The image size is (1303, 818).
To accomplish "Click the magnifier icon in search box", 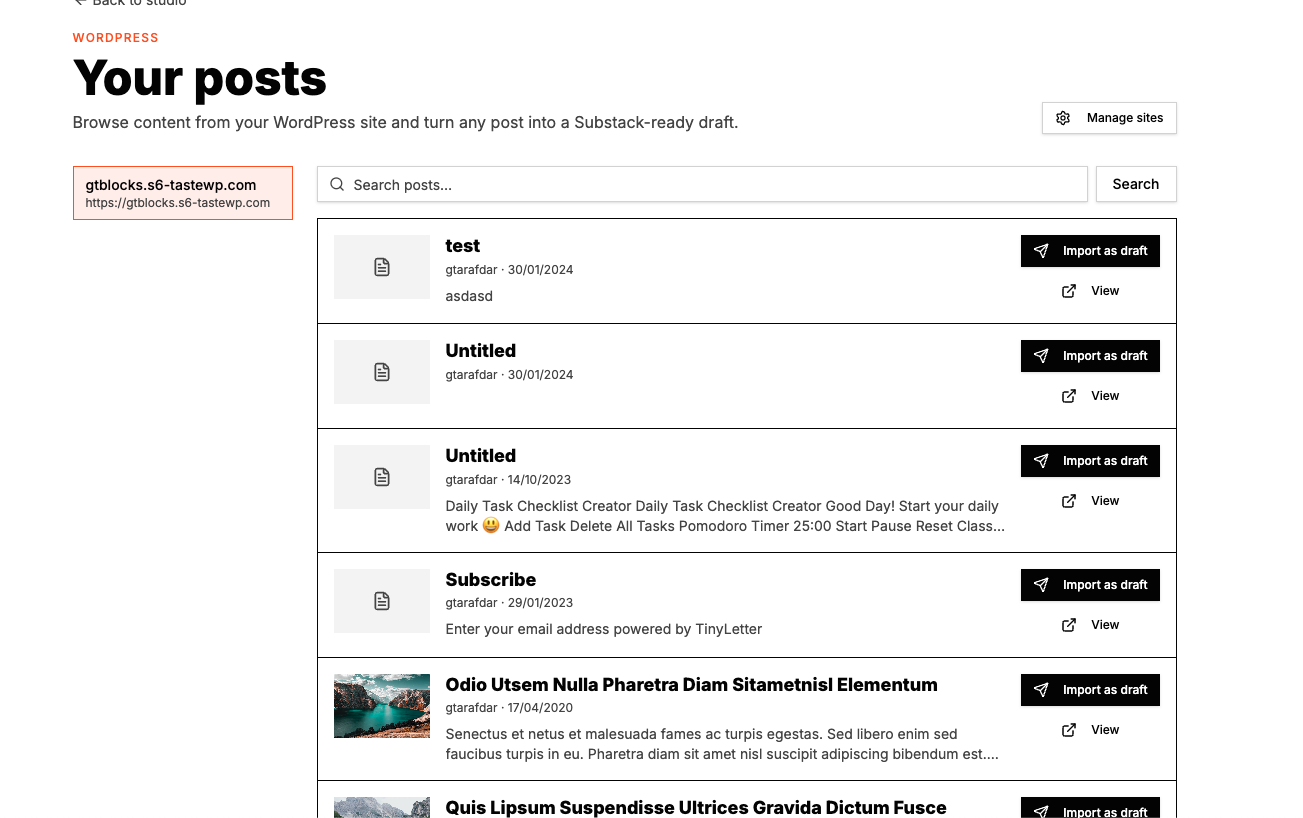I will (337, 184).
